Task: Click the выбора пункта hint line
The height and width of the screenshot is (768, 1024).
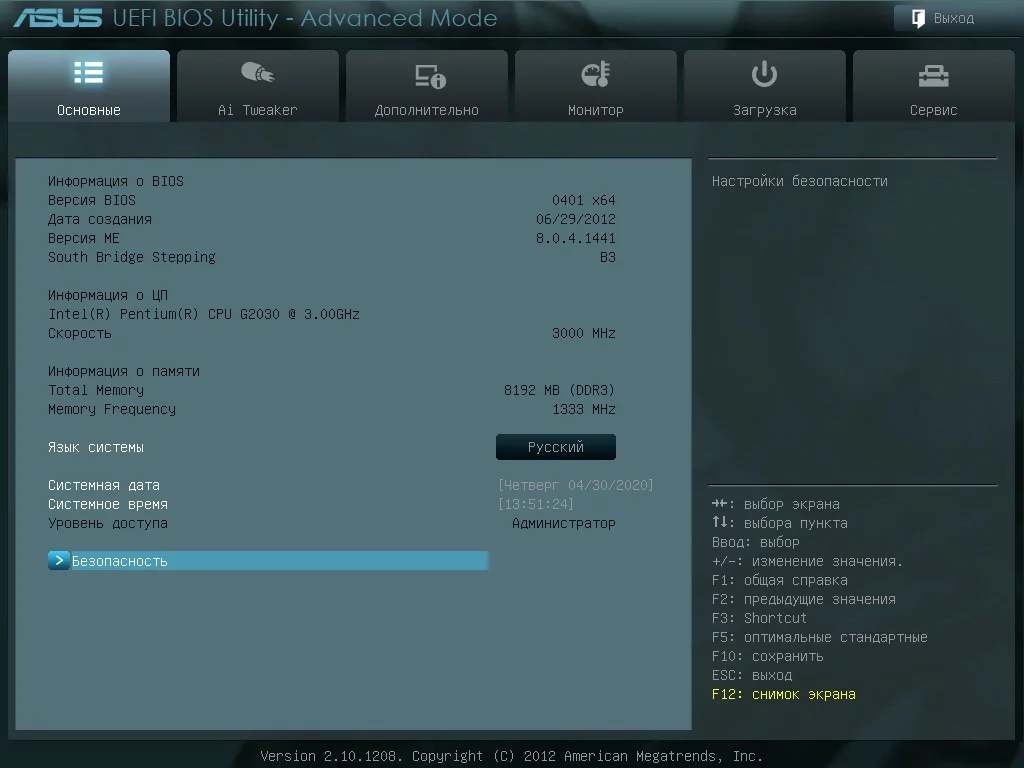Action: coord(780,523)
